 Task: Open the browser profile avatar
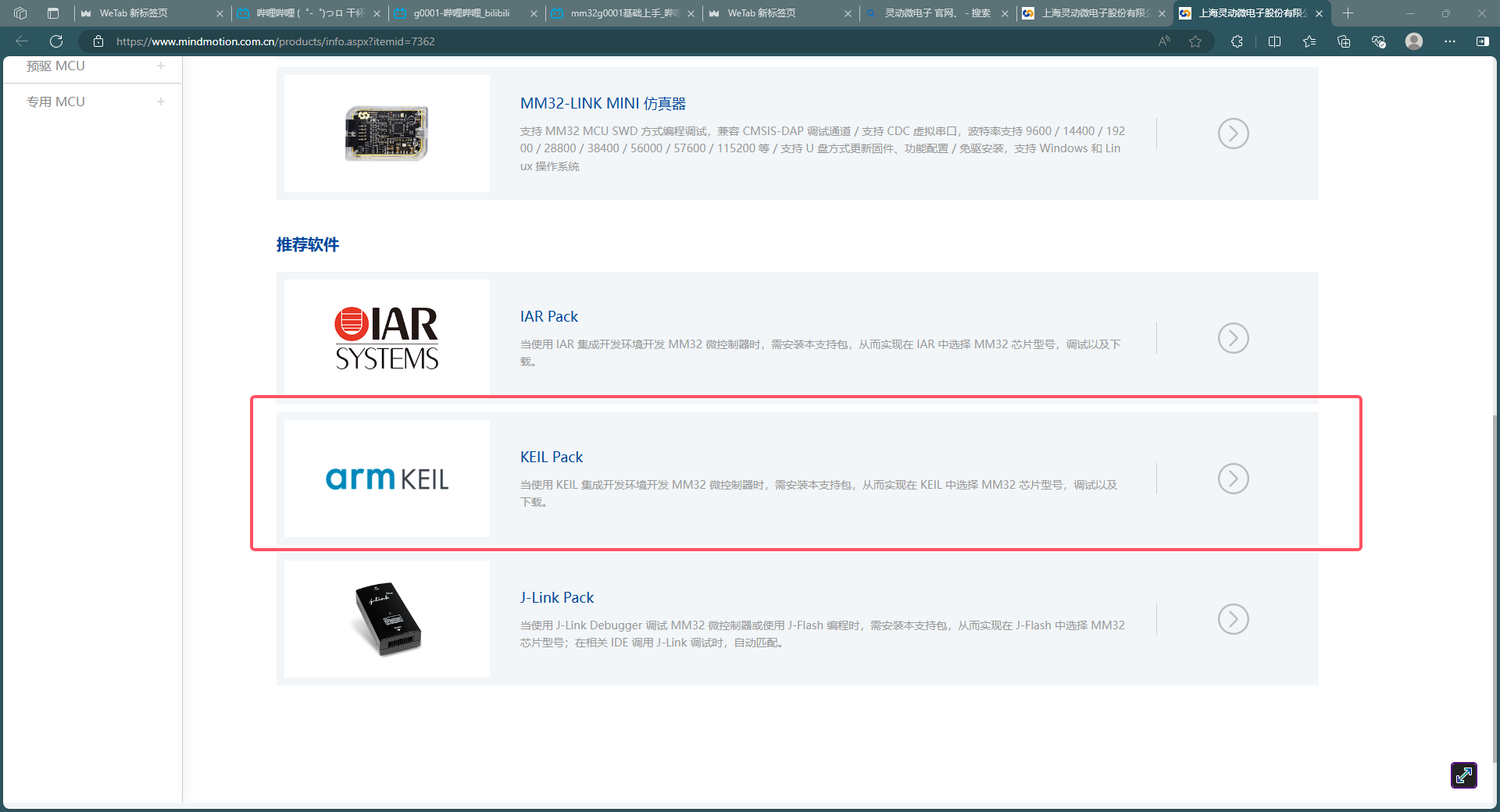[x=1413, y=41]
